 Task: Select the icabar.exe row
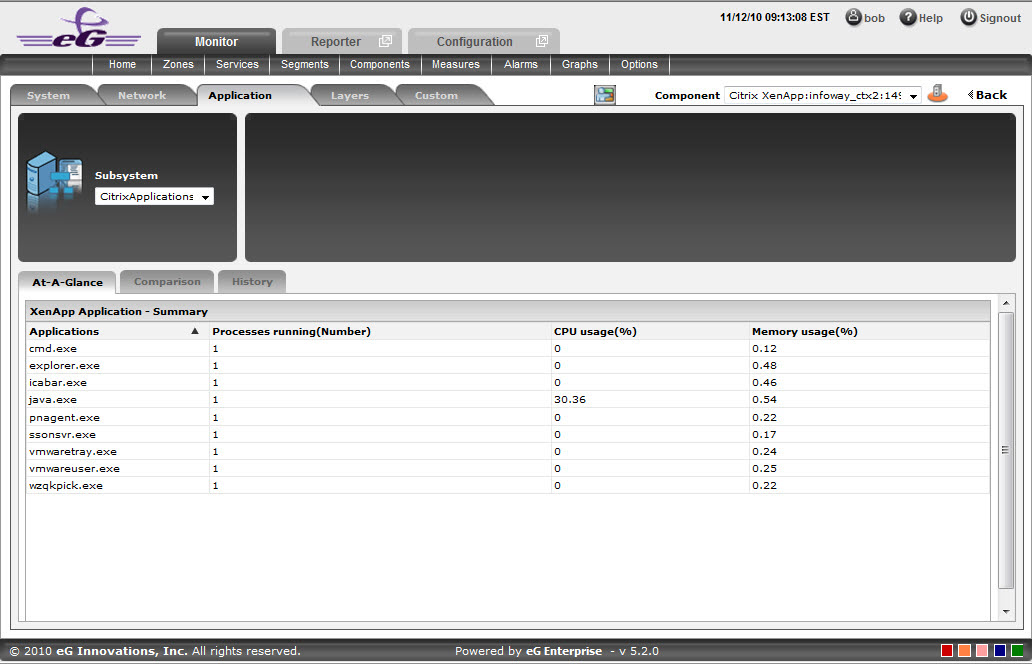coord(507,383)
